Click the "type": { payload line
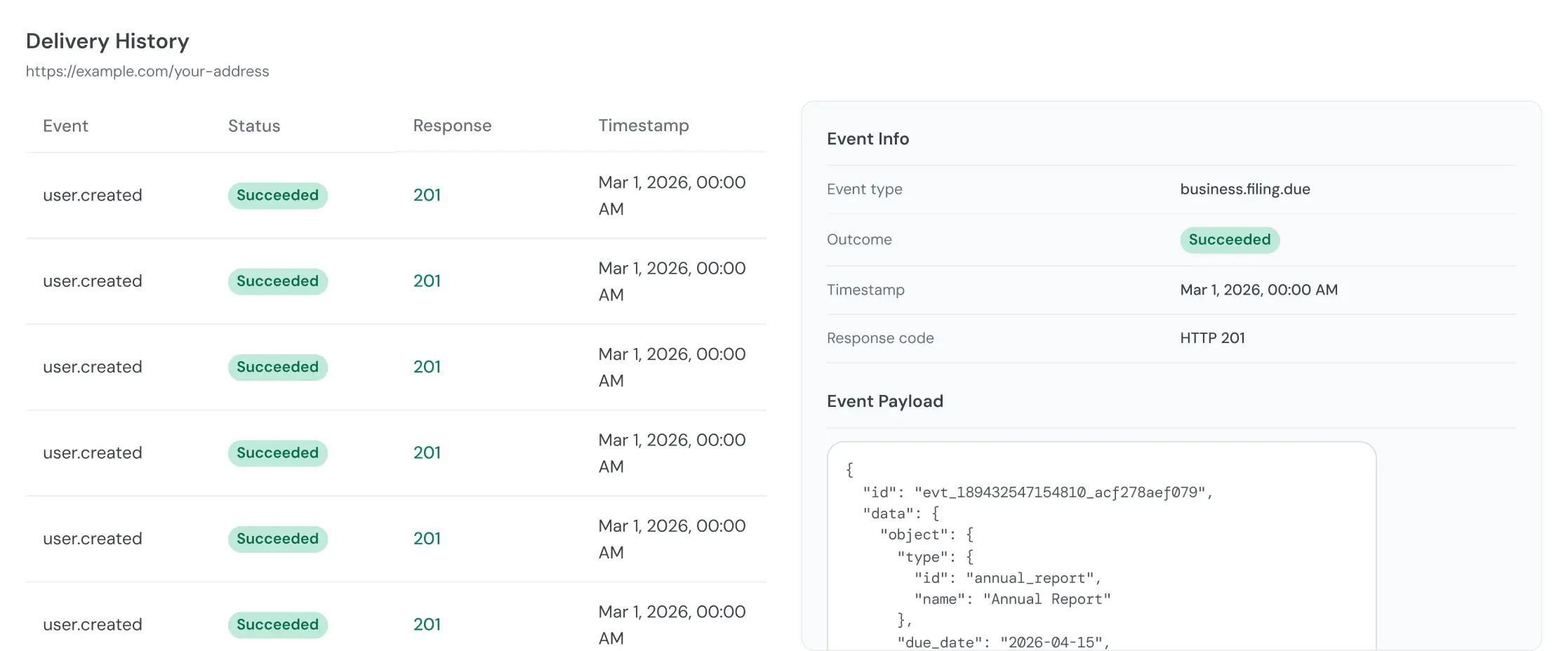Image resolution: width=1568 pixels, height=651 pixels. coord(935,557)
